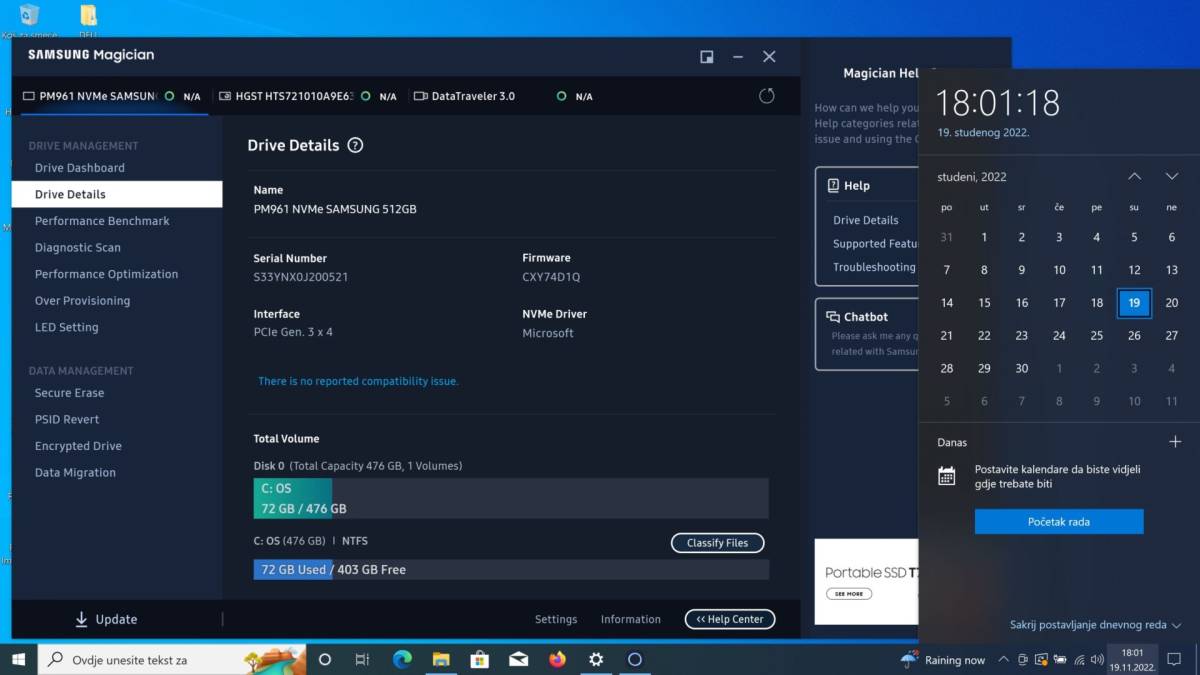This screenshot has height=675, width=1200.
Task: Go to the next month in the calendar
Action: pyautogui.click(x=1172, y=176)
